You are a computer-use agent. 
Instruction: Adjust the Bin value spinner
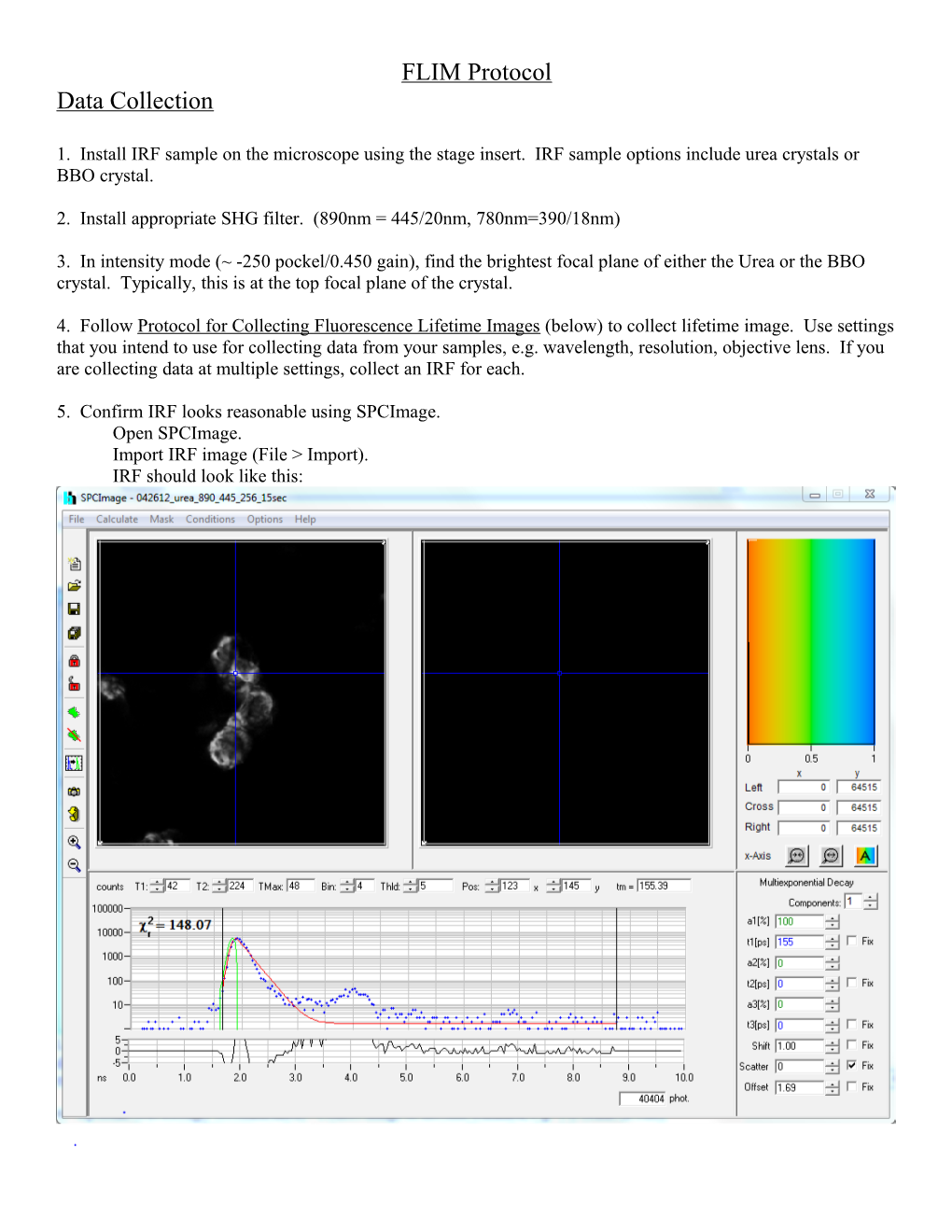point(347,886)
